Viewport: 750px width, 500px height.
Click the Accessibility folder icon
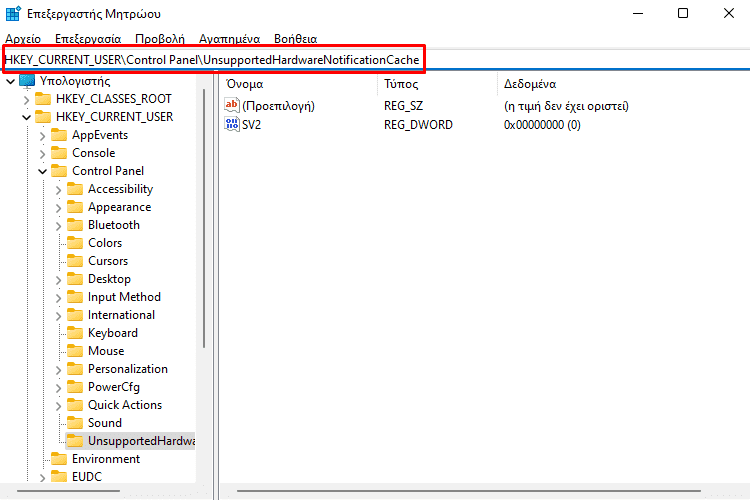tap(75, 189)
